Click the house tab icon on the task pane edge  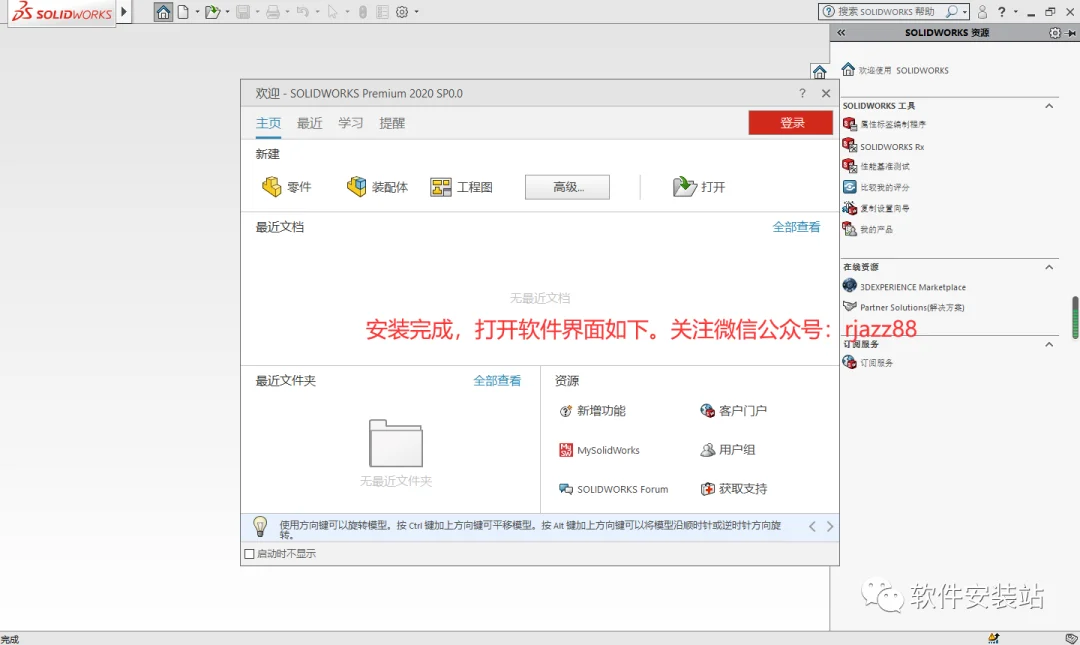(x=820, y=72)
